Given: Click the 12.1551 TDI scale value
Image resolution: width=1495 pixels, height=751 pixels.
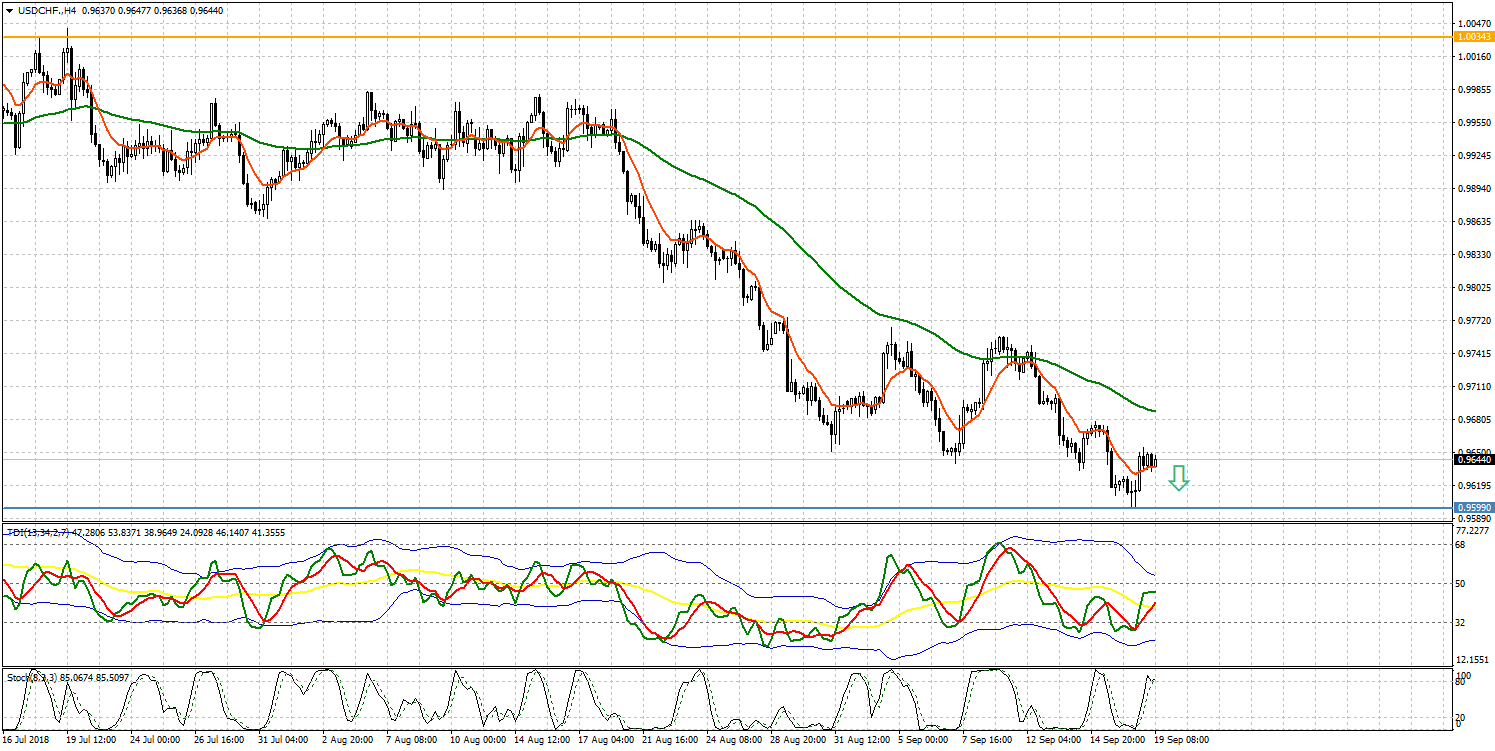Looking at the screenshot, I should coord(1473,660).
